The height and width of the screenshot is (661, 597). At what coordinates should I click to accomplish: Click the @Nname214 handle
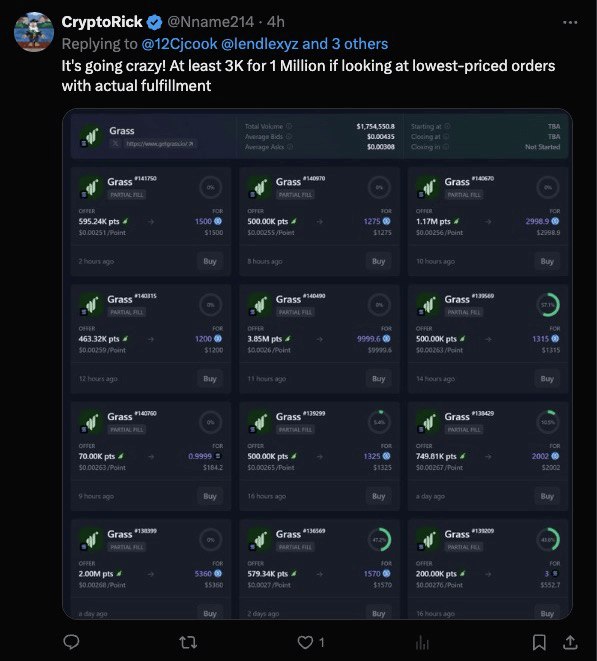coord(210,22)
